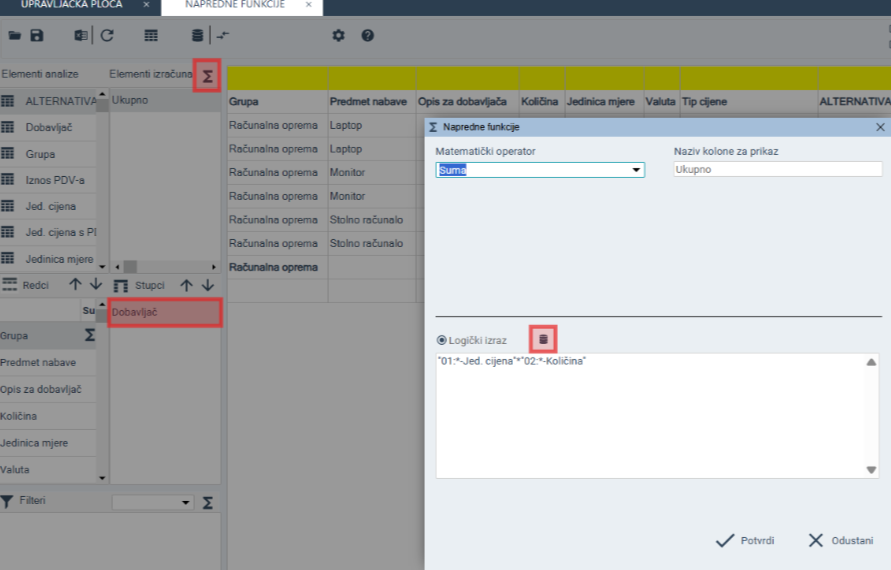The image size is (891, 570).
Task: Click sigma icon beside Elementi izračuna
Action: pyautogui.click(x=207, y=75)
